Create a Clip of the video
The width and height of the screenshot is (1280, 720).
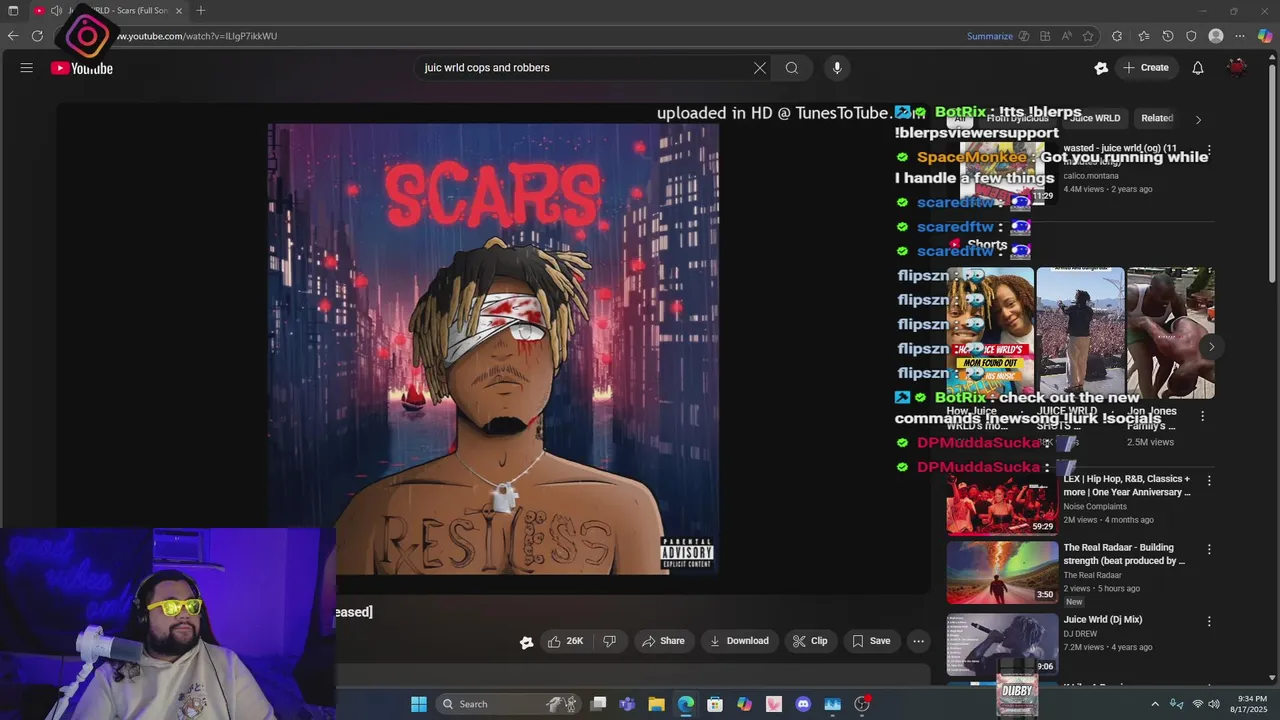tap(810, 641)
